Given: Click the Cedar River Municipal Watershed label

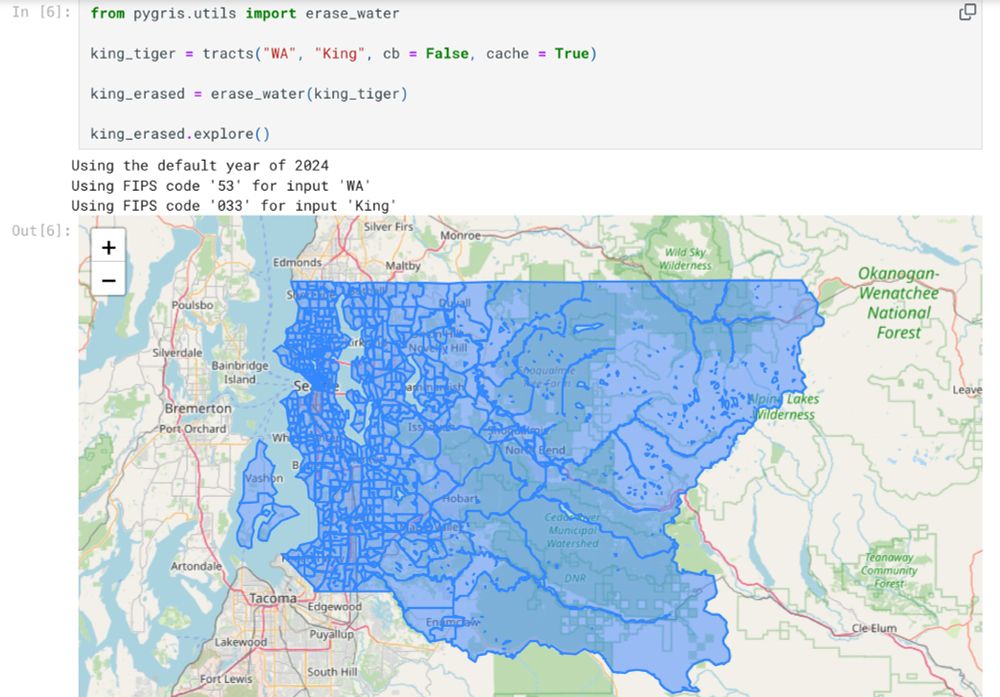Looking at the screenshot, I should [x=572, y=531].
